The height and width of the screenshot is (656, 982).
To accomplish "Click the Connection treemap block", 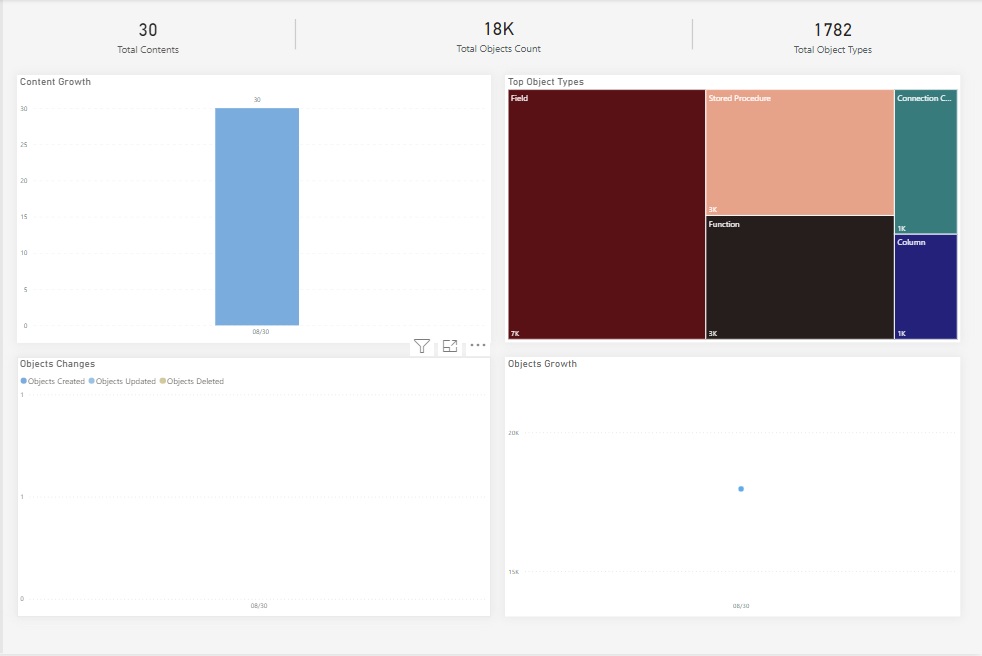I will pyautogui.click(x=925, y=161).
